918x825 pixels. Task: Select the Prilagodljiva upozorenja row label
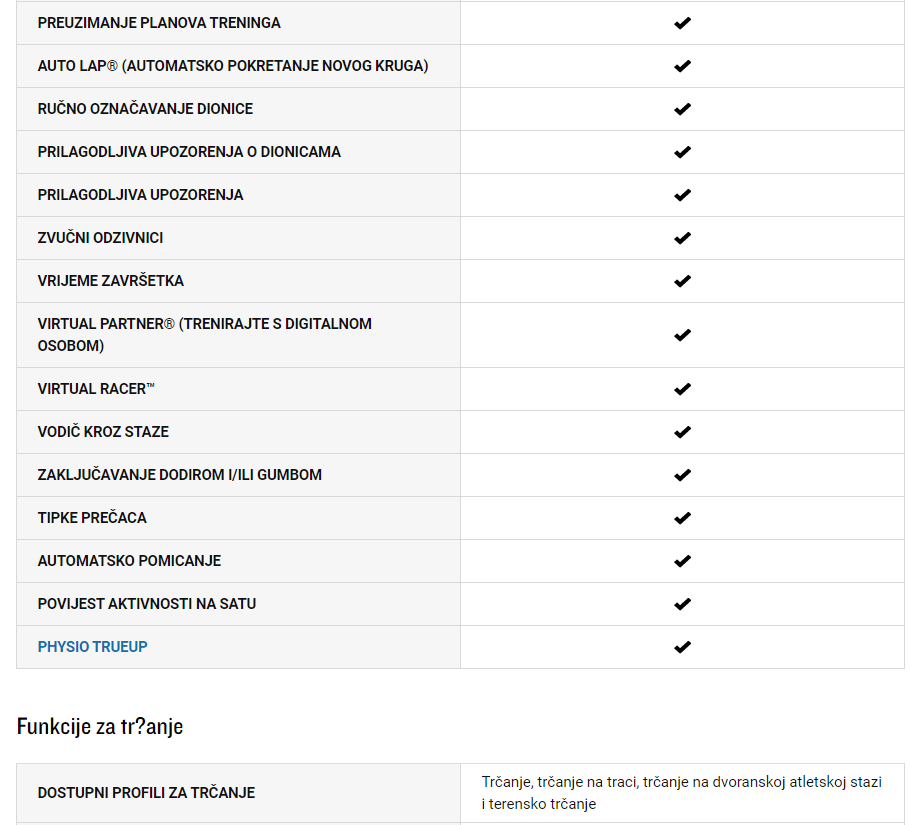tap(141, 195)
